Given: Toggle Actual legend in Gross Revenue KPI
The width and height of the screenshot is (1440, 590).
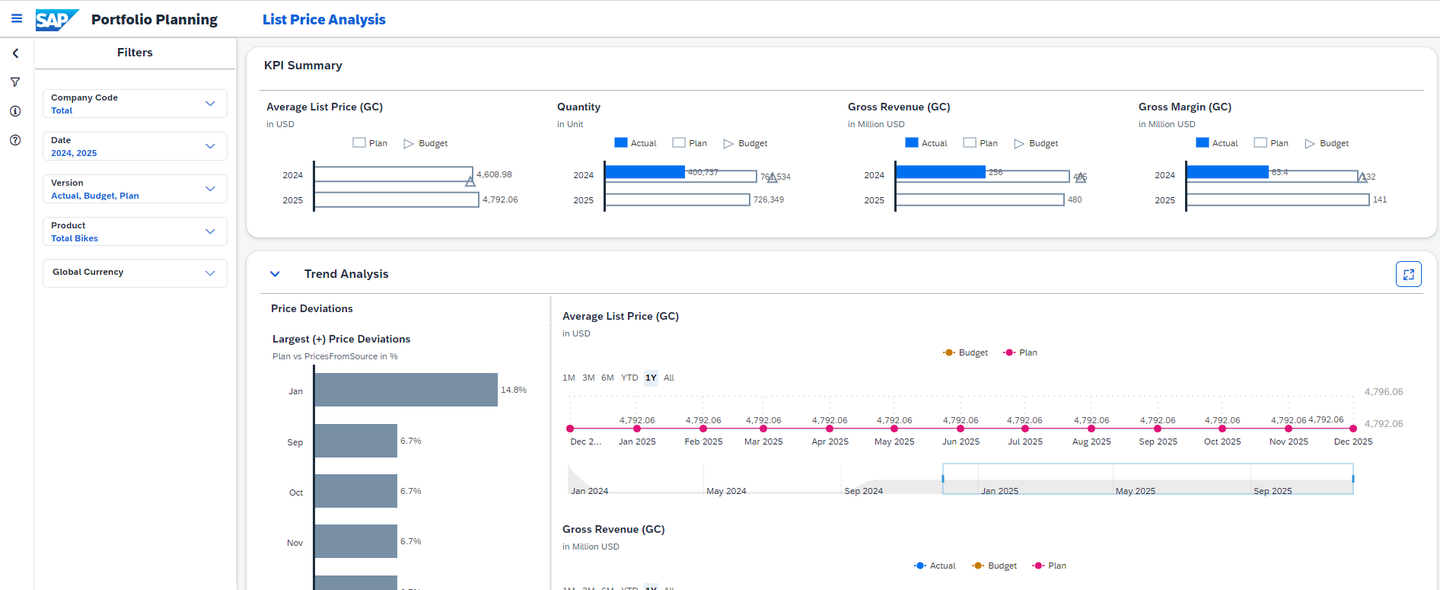Looking at the screenshot, I should 926,143.
